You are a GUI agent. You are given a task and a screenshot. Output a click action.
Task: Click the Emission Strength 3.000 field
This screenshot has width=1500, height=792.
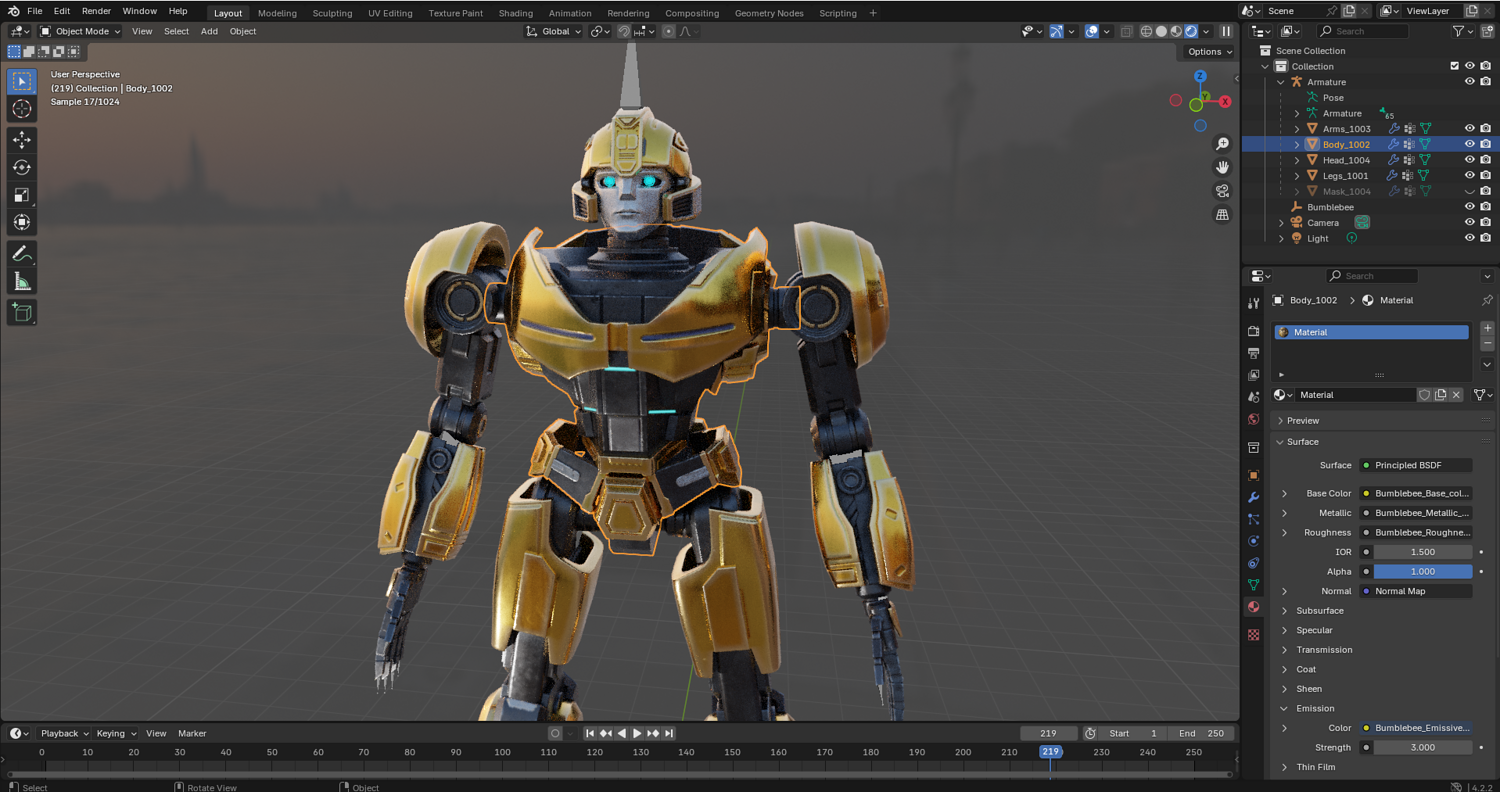coord(1422,748)
